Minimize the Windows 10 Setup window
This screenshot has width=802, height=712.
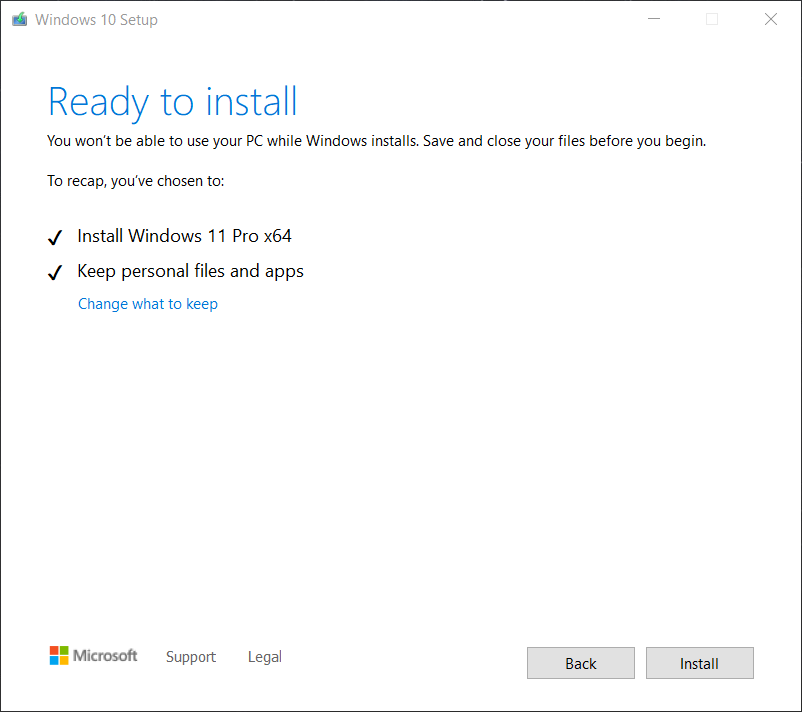654,19
